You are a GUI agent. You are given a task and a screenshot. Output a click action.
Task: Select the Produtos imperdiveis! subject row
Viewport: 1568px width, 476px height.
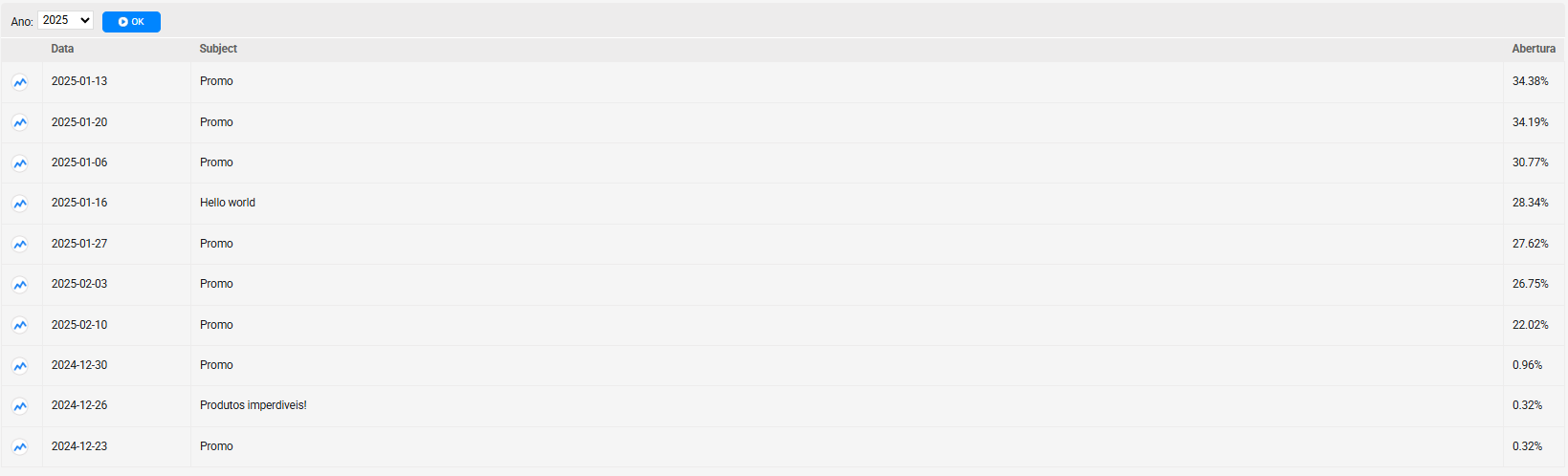pos(784,406)
